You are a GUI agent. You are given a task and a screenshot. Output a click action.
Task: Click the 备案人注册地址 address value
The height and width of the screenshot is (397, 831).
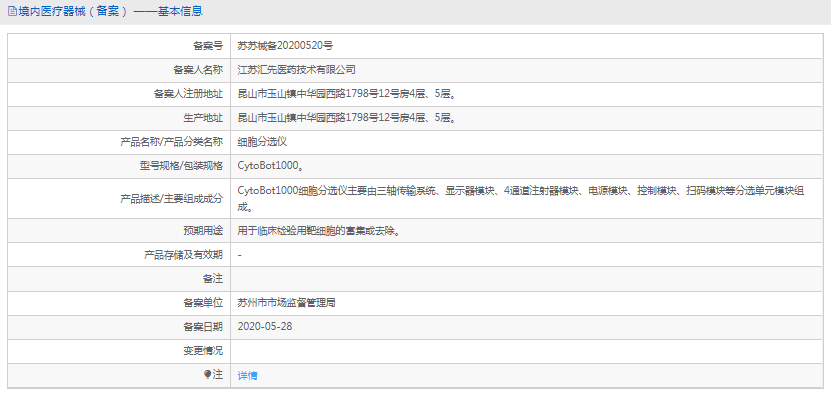[347, 94]
